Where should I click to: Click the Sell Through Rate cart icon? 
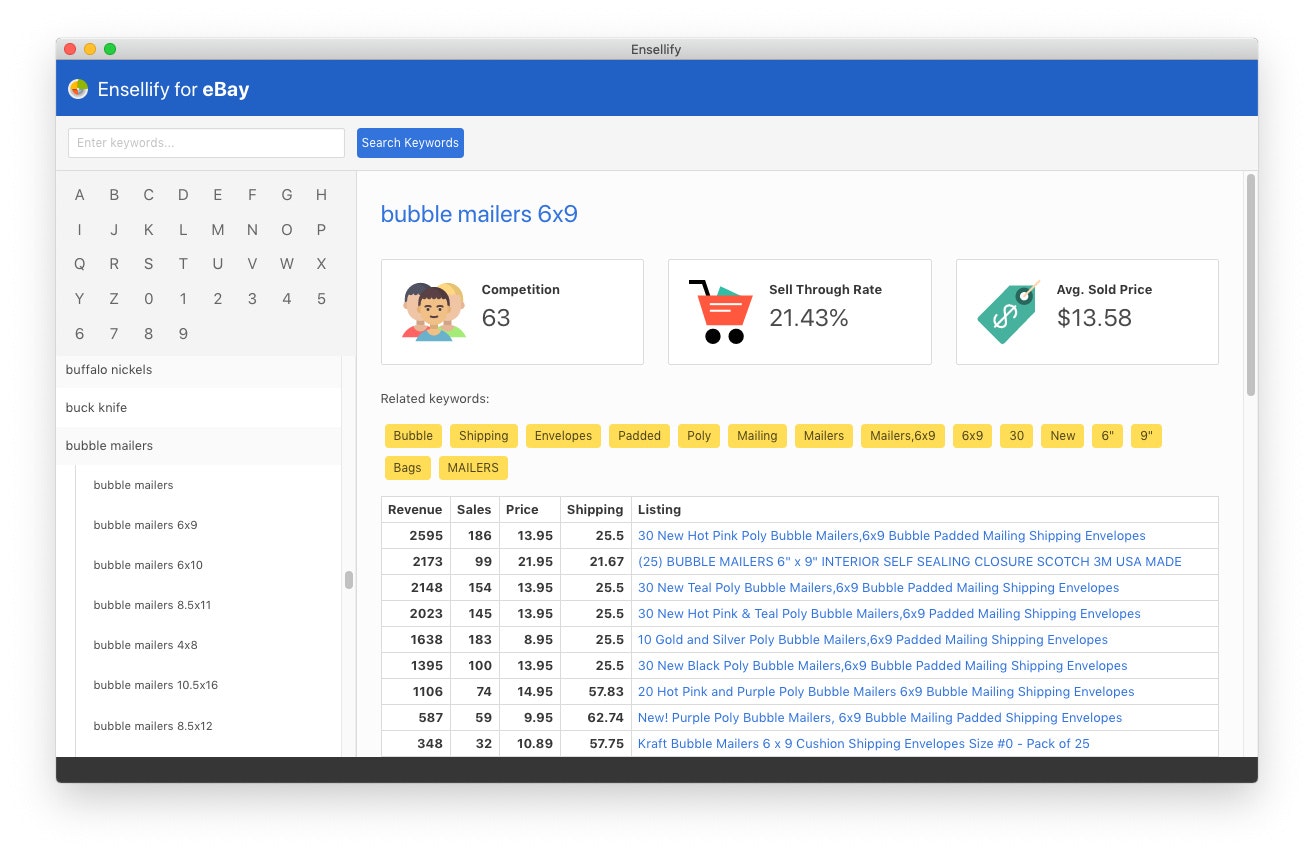tap(721, 311)
